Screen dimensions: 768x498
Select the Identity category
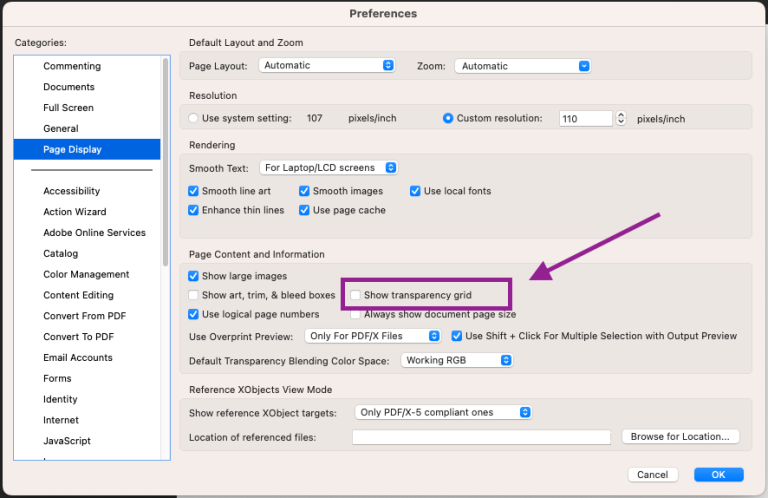(x=60, y=399)
